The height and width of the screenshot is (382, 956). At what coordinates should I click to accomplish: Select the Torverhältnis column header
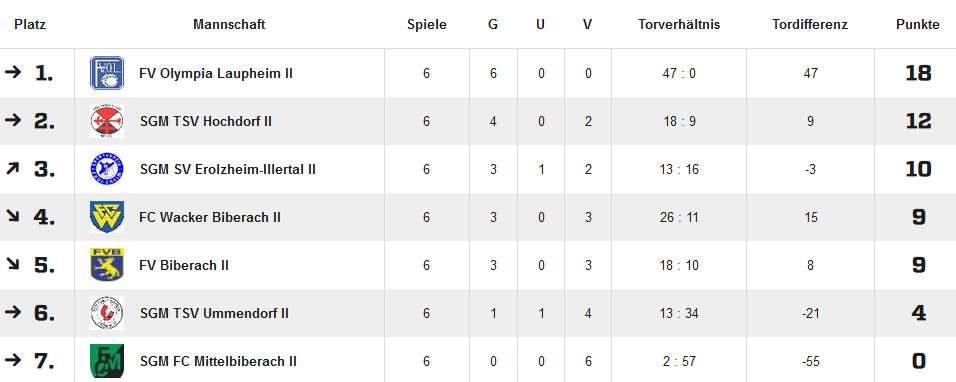click(679, 25)
